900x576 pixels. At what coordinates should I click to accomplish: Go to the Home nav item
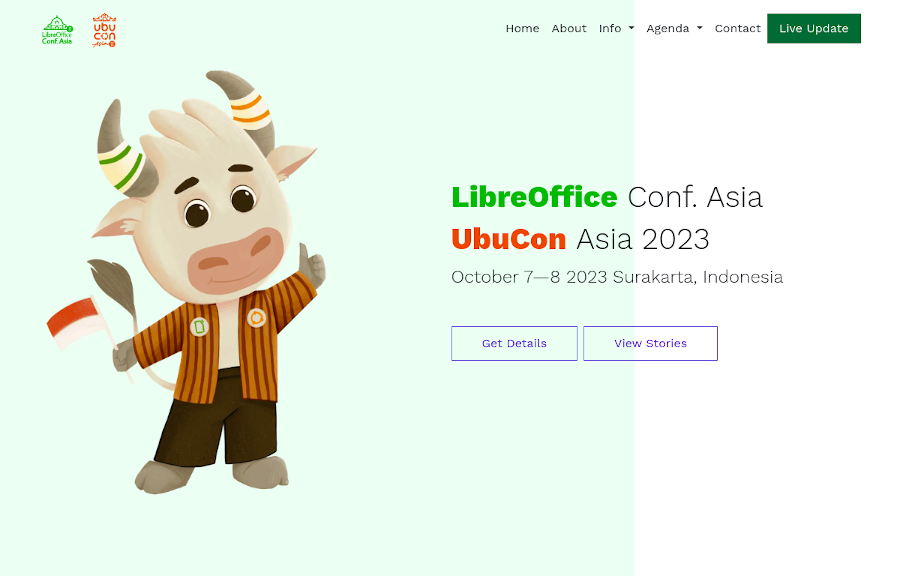[522, 28]
